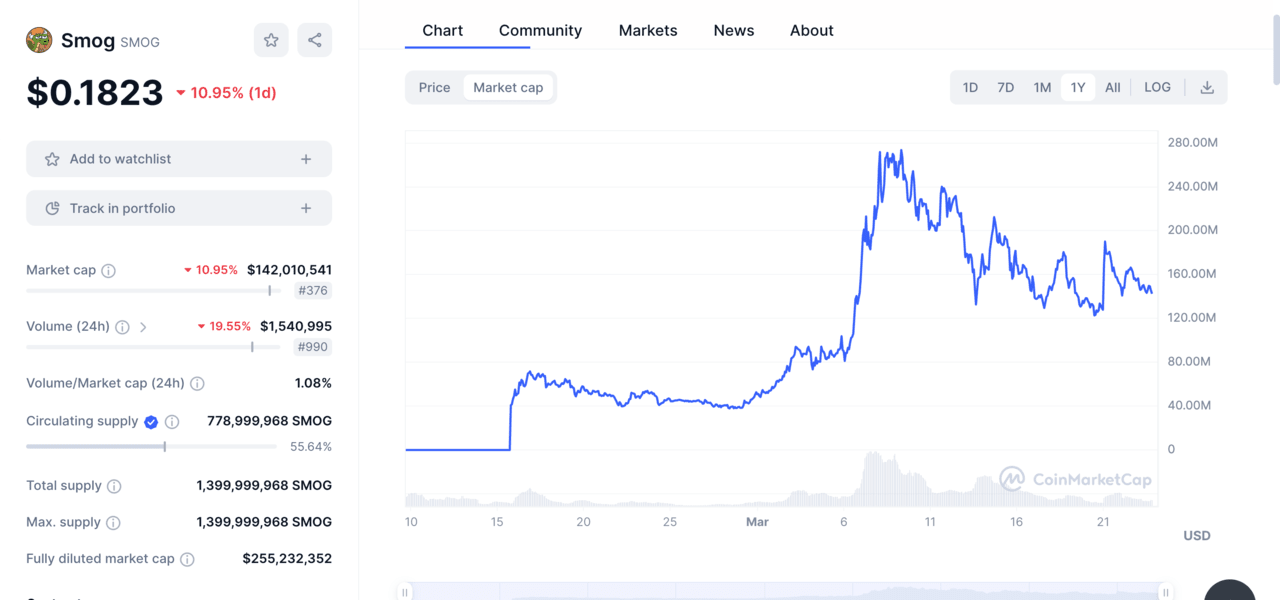The width and height of the screenshot is (1280, 600).
Task: Click the star favorite icon button
Action: 271,40
